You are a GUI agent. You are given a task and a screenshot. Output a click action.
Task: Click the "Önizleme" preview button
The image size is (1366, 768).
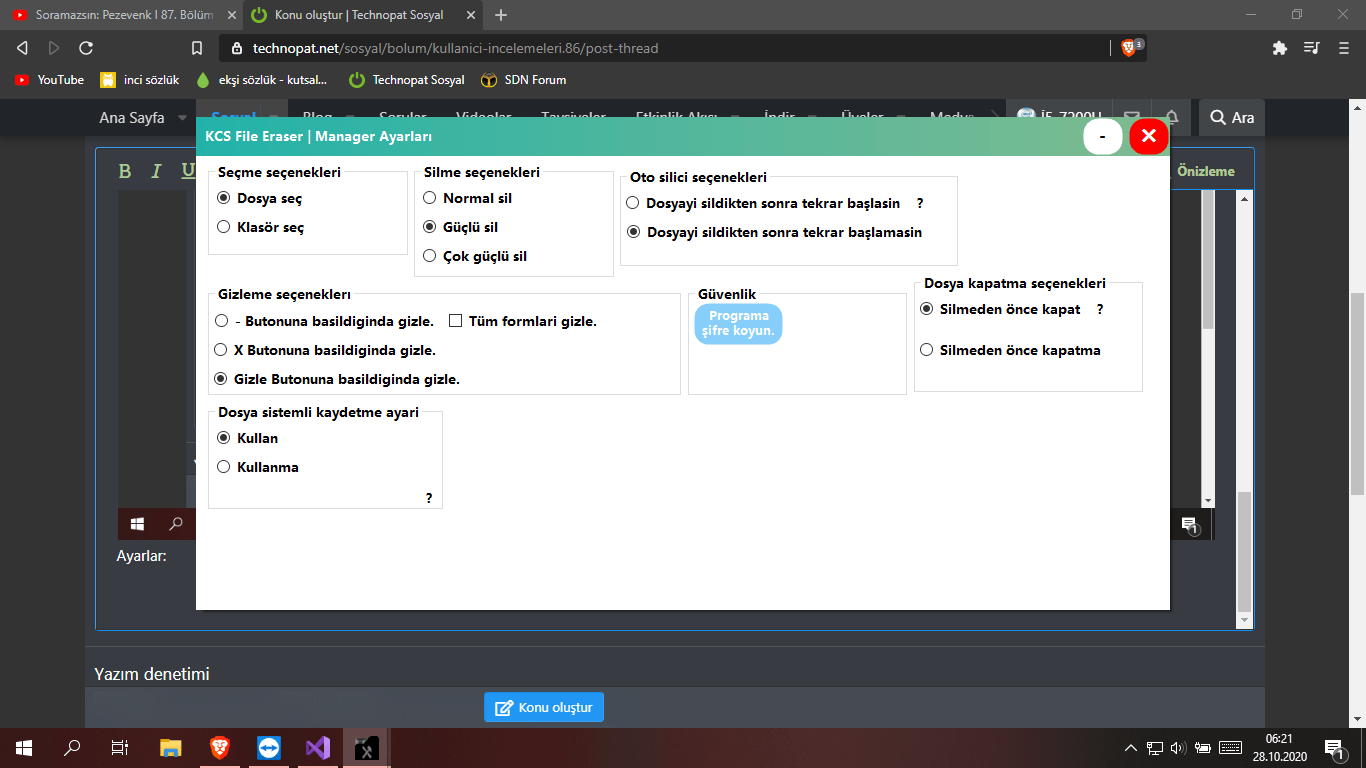pos(1206,171)
